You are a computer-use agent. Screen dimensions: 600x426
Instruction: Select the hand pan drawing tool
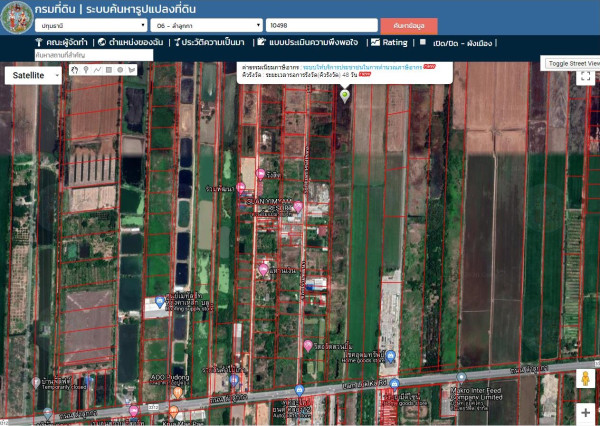(x=74, y=70)
